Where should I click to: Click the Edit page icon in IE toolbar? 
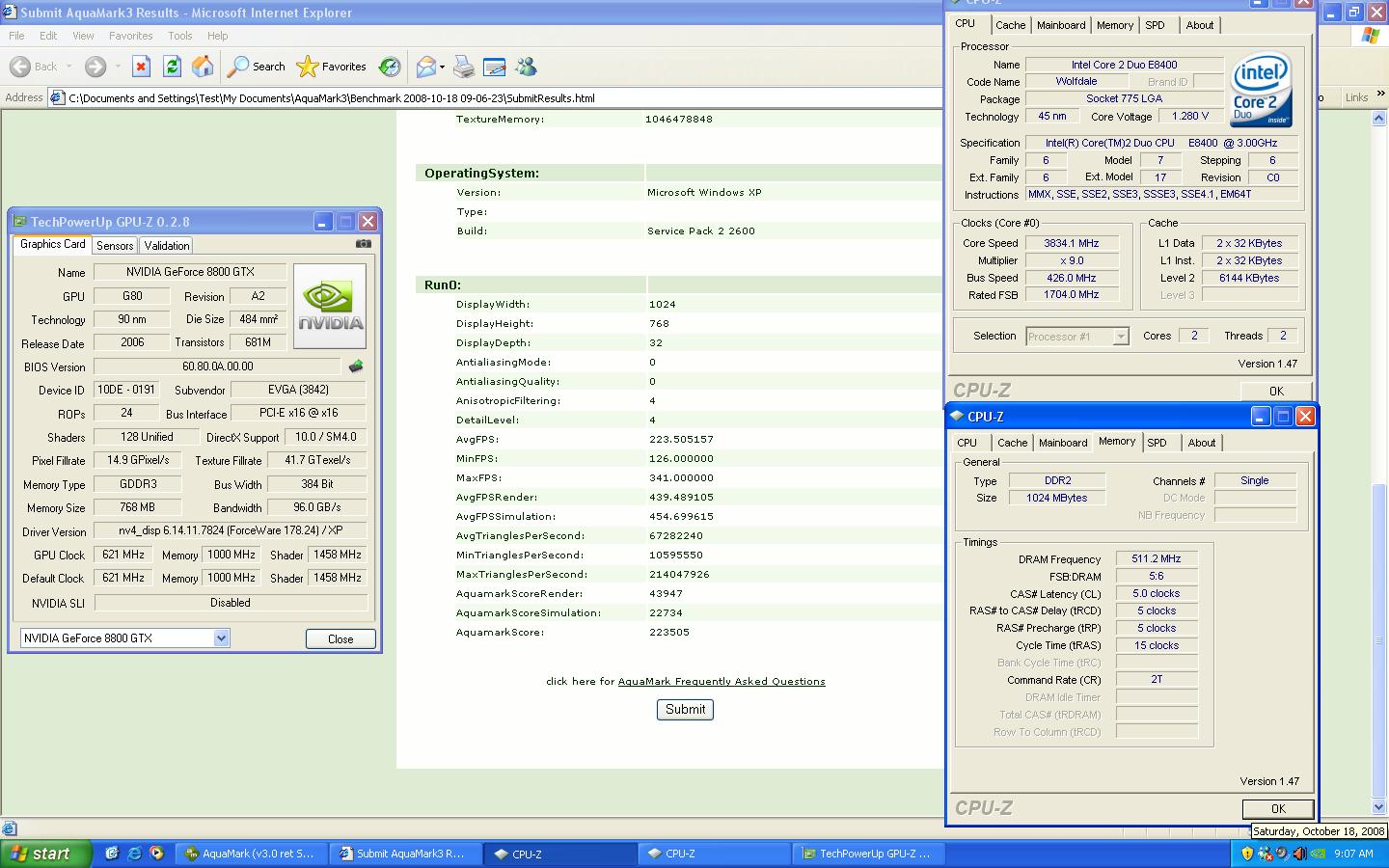click(495, 67)
